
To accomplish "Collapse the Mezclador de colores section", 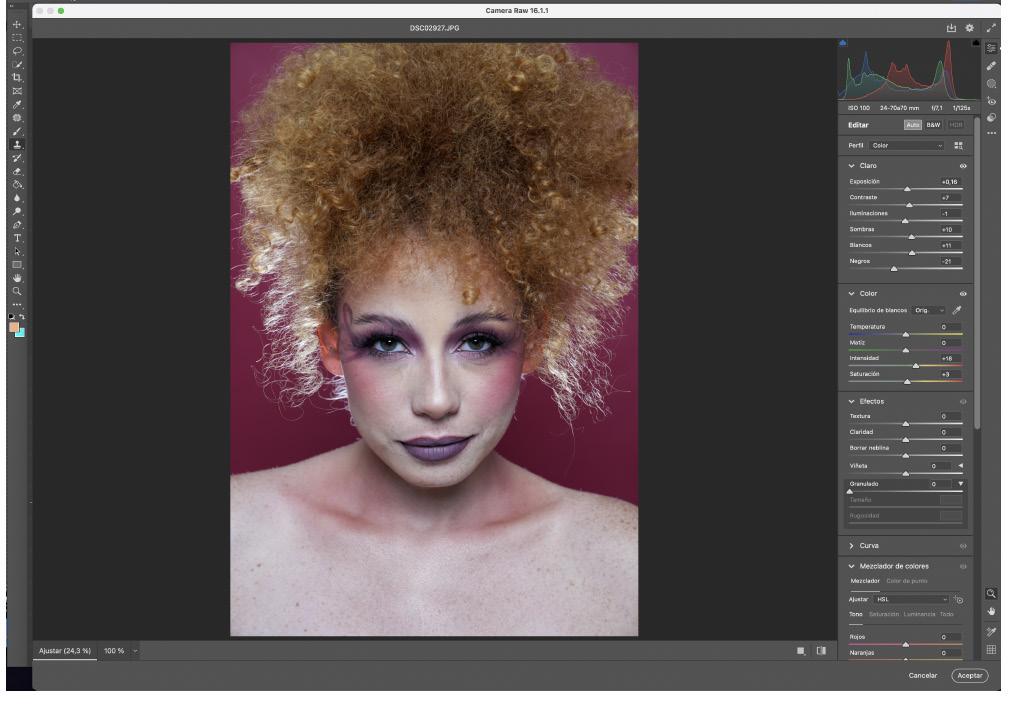I will coord(851,567).
